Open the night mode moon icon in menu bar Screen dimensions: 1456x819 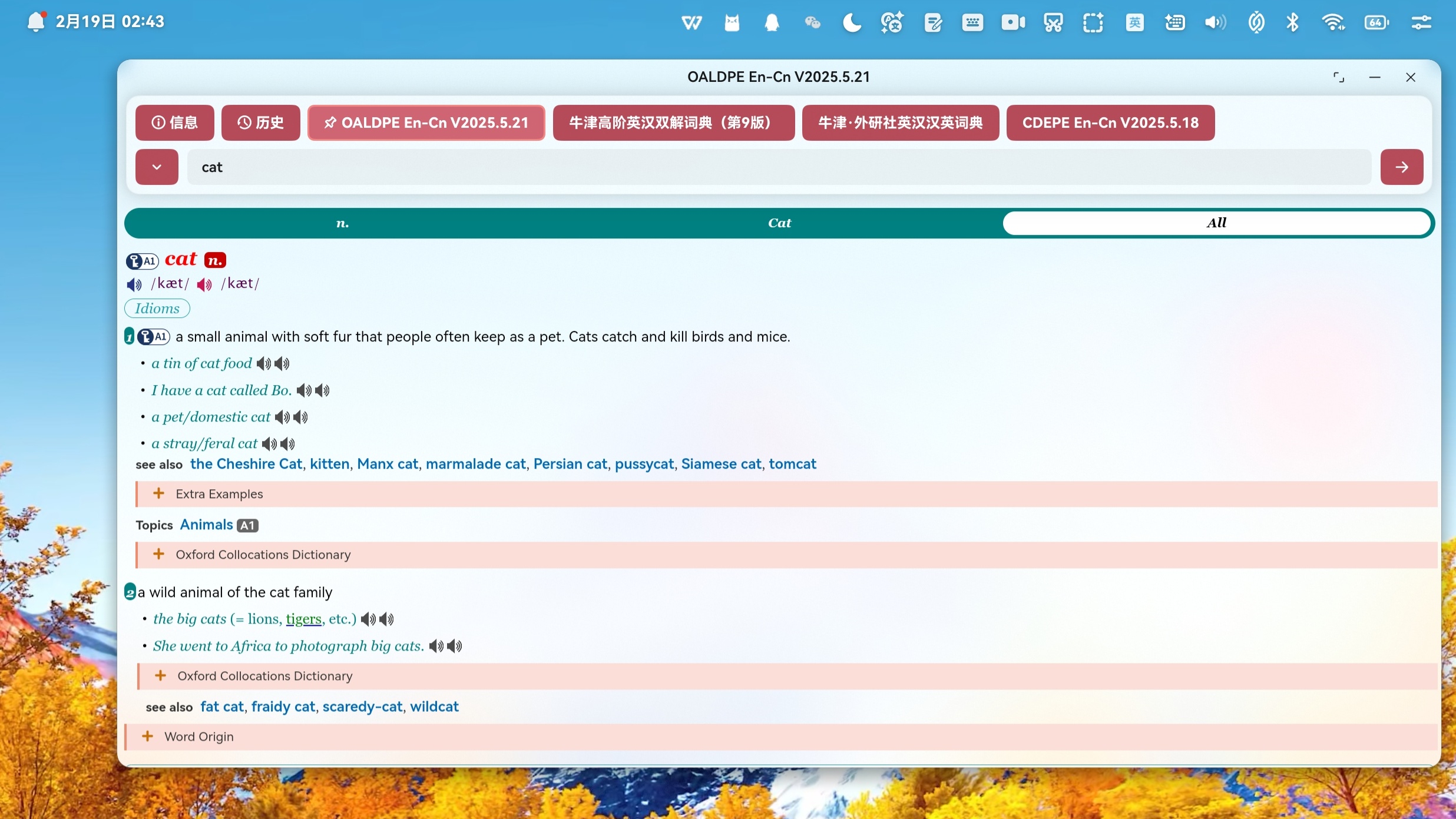[851, 23]
